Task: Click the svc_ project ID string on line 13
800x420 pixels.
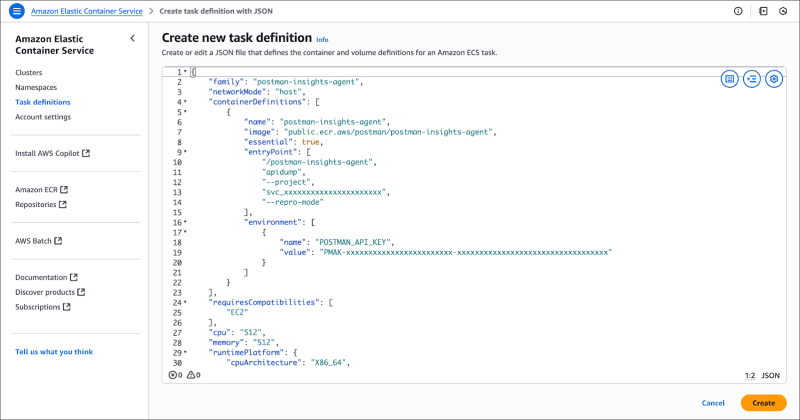Action: coord(324,192)
